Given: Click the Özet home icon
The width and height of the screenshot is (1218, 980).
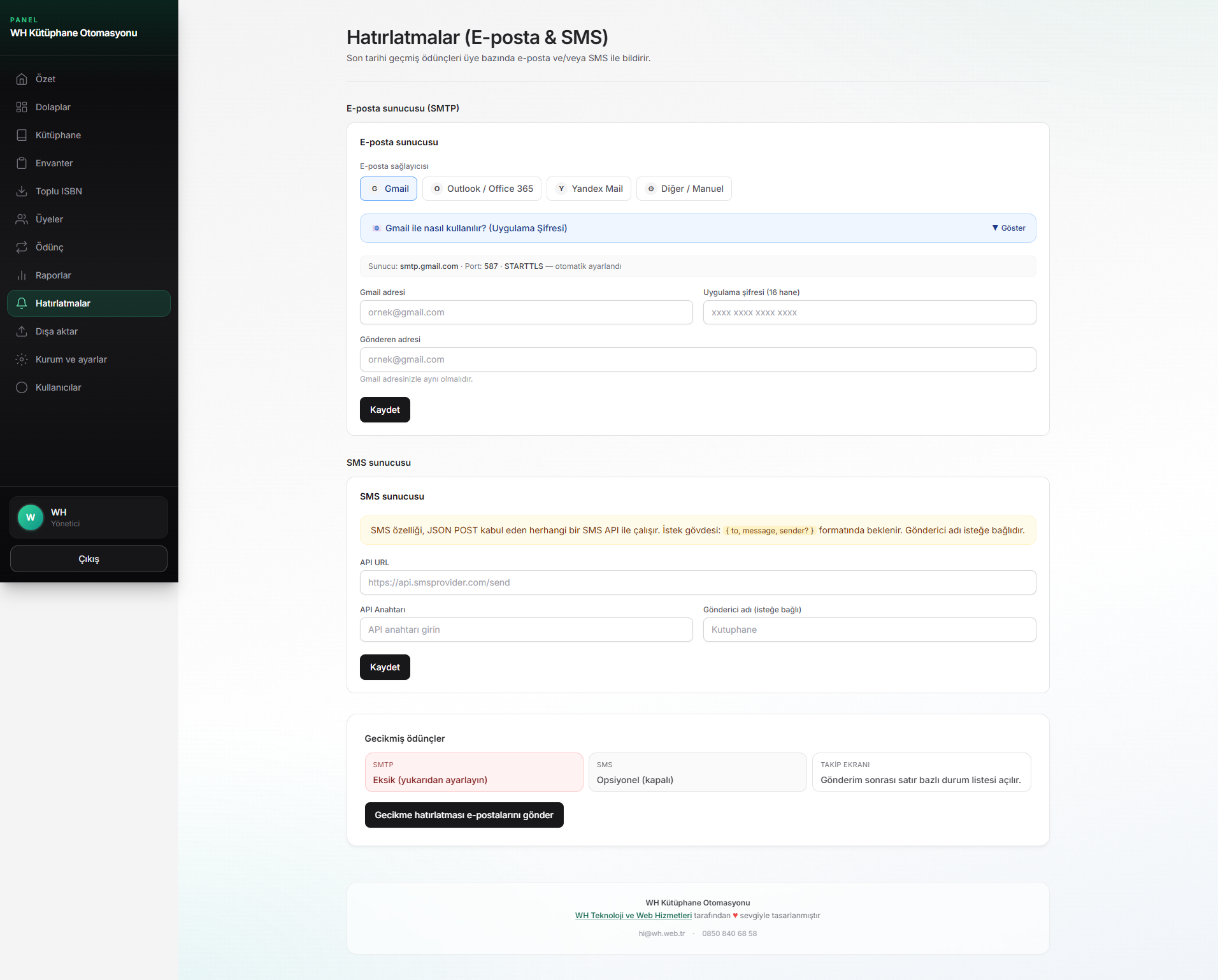Looking at the screenshot, I should (22, 79).
